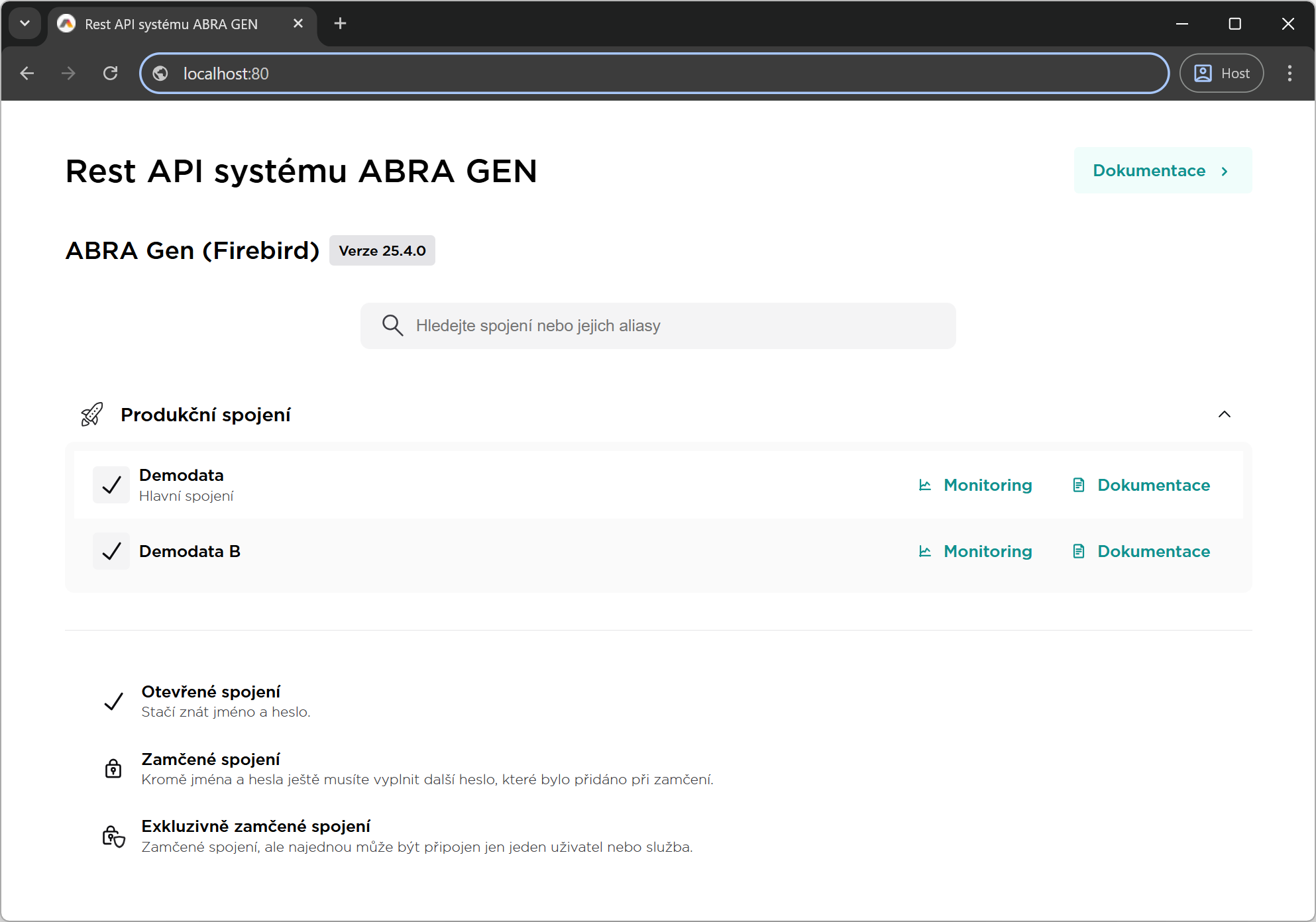Click the Monitoring chart icon for Demodata B
This screenshot has width=1316, height=922.
[x=925, y=551]
